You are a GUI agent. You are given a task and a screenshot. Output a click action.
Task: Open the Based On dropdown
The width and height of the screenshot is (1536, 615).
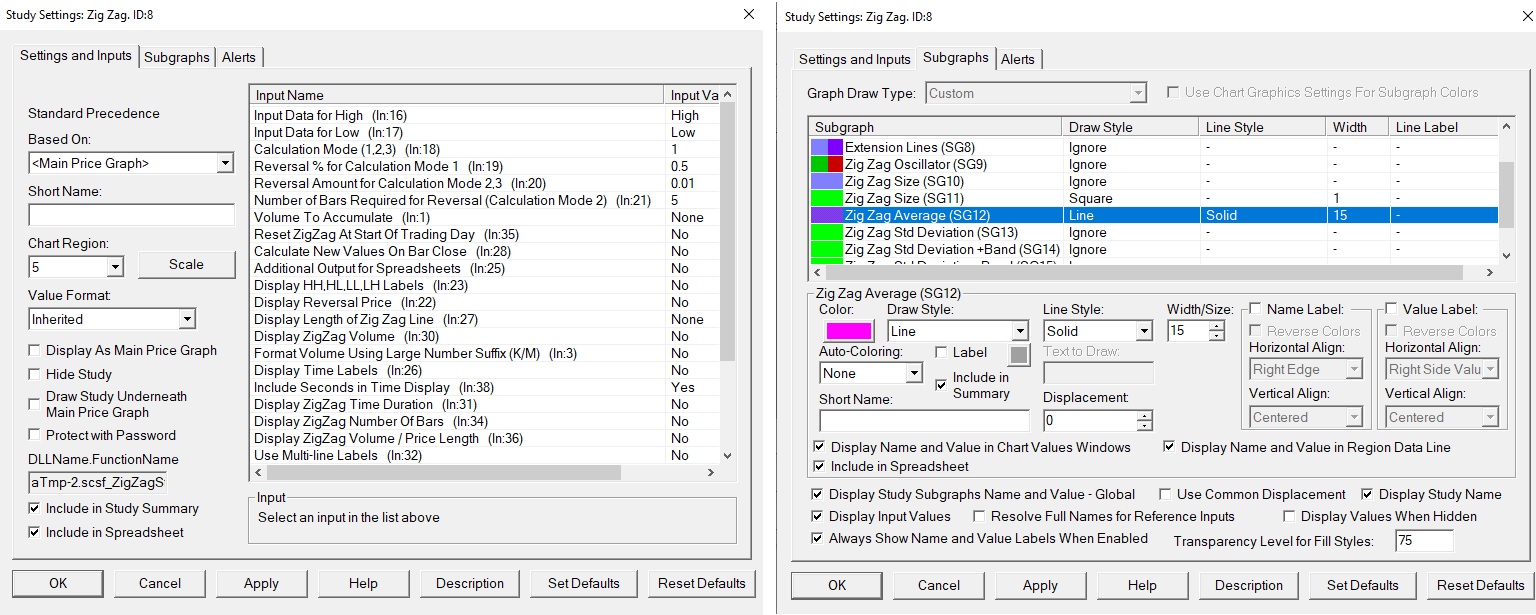coord(225,163)
